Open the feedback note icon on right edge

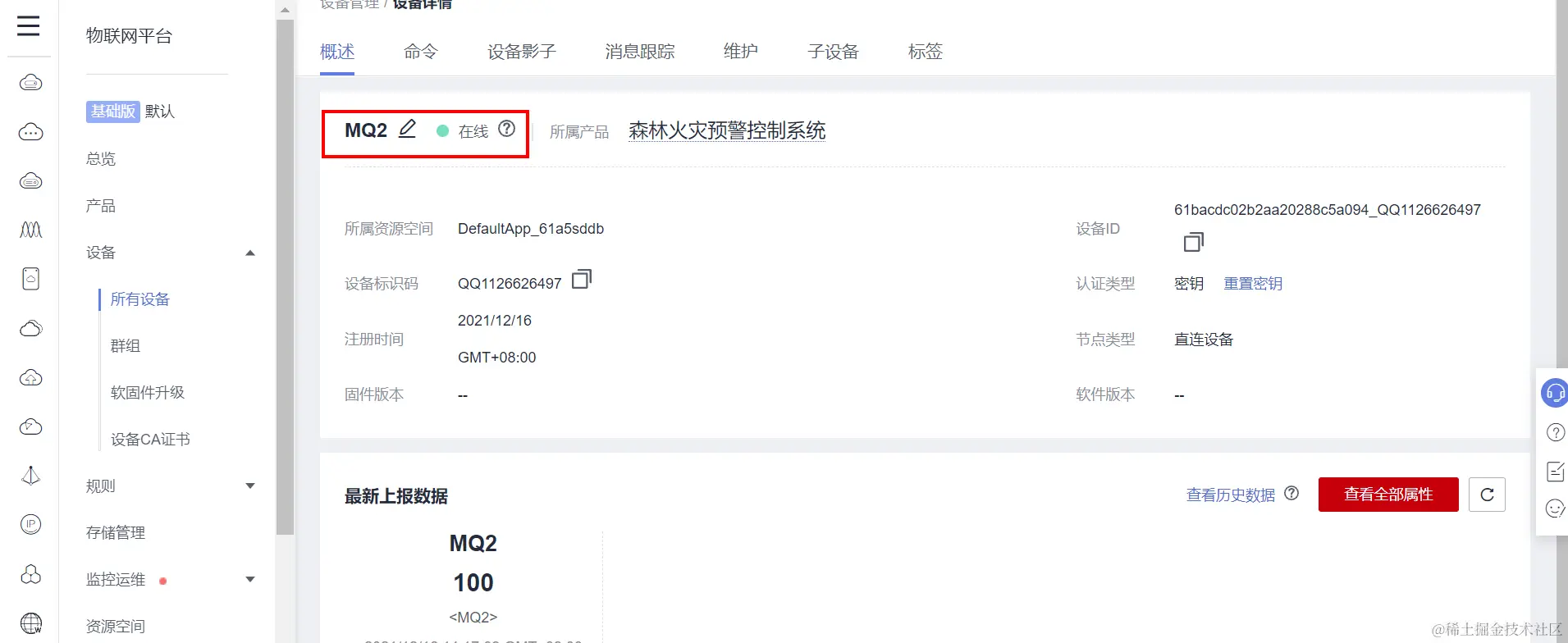(1555, 471)
